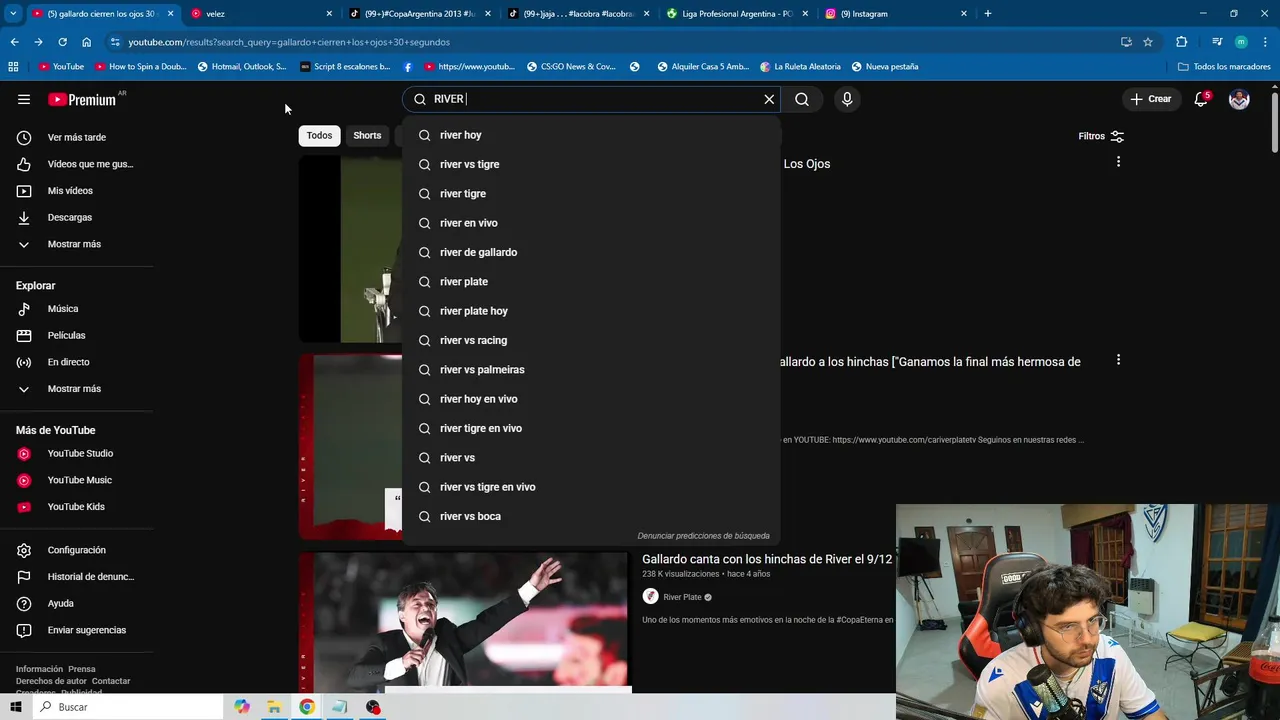1280x720 pixels.
Task: Open options menu for Los Ojos video
Action: click(1118, 162)
